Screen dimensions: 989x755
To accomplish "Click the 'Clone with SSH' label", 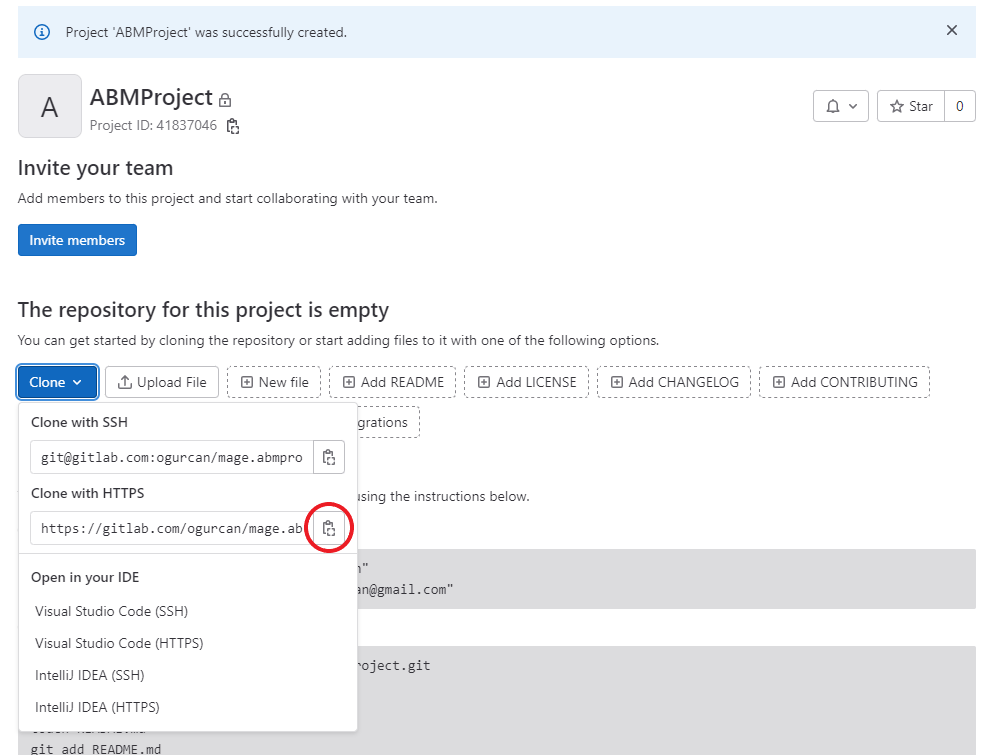I will point(79,423).
